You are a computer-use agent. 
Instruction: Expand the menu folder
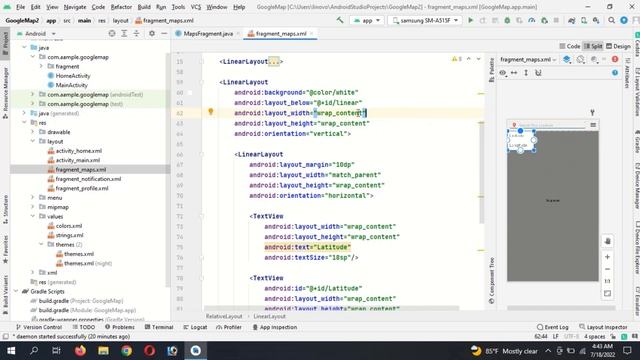coord(33,198)
